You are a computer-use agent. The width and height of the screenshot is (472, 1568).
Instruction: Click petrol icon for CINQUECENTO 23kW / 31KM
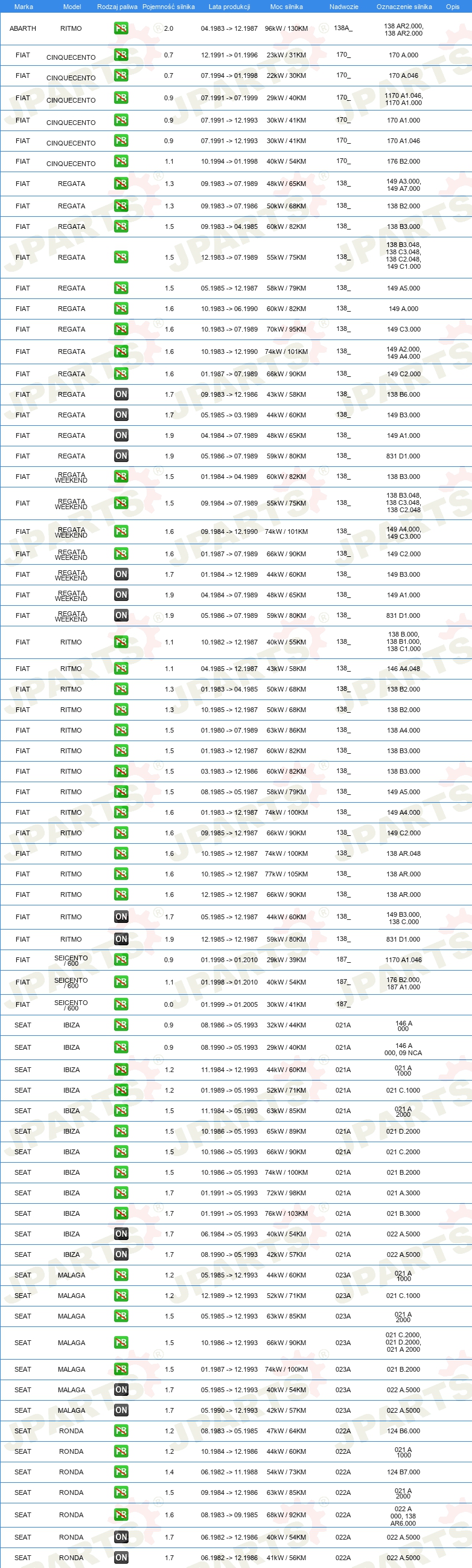[x=121, y=55]
